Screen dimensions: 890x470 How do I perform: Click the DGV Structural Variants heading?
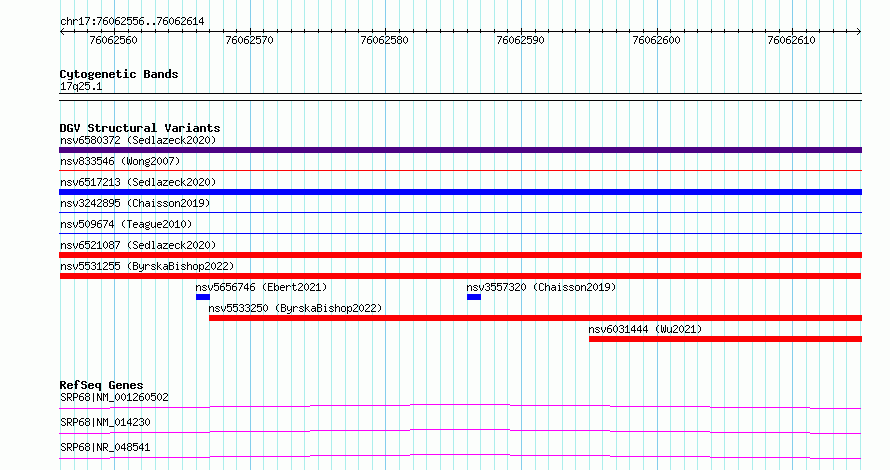click(140, 128)
